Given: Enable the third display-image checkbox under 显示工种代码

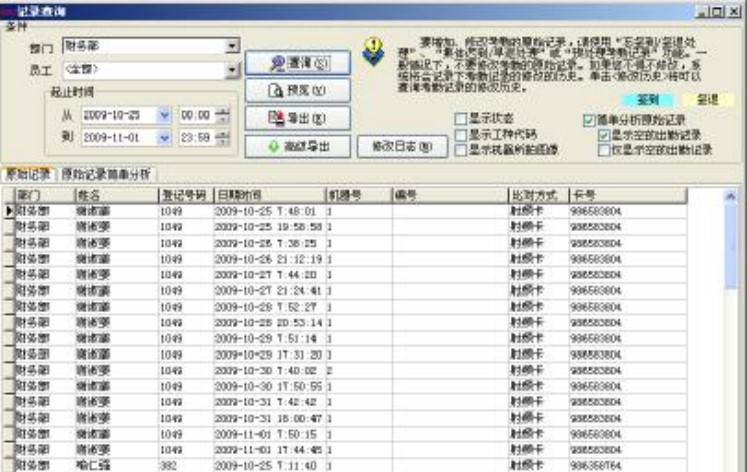Looking at the screenshot, I should (461, 151).
